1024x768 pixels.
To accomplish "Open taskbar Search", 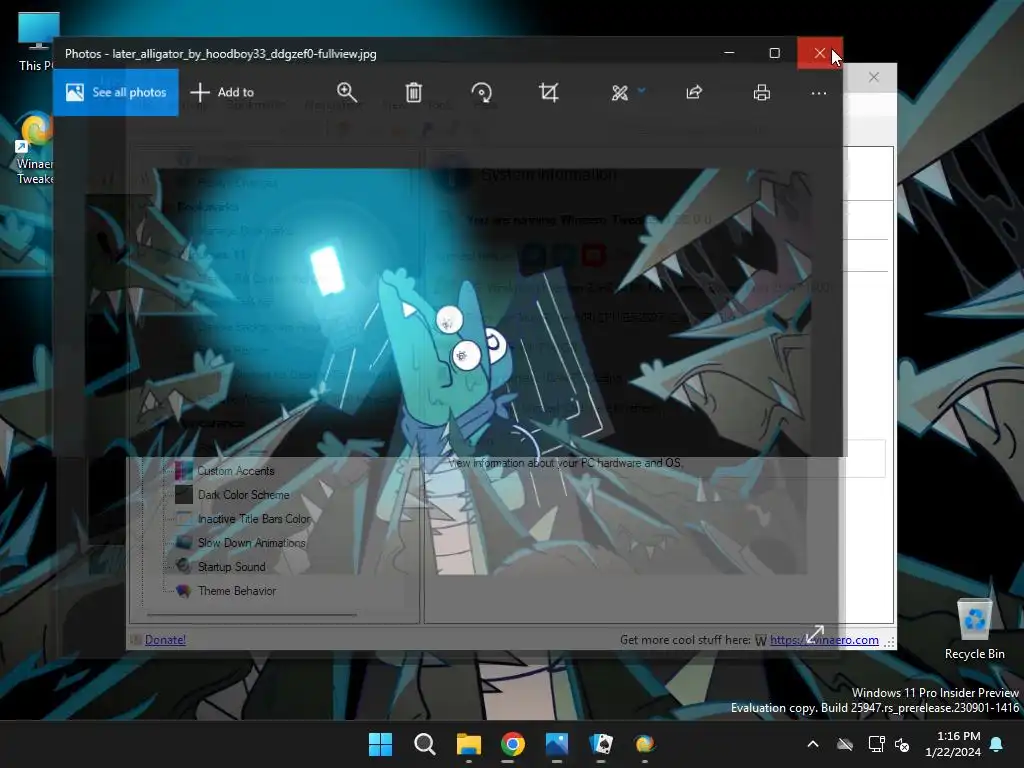I will click(424, 744).
